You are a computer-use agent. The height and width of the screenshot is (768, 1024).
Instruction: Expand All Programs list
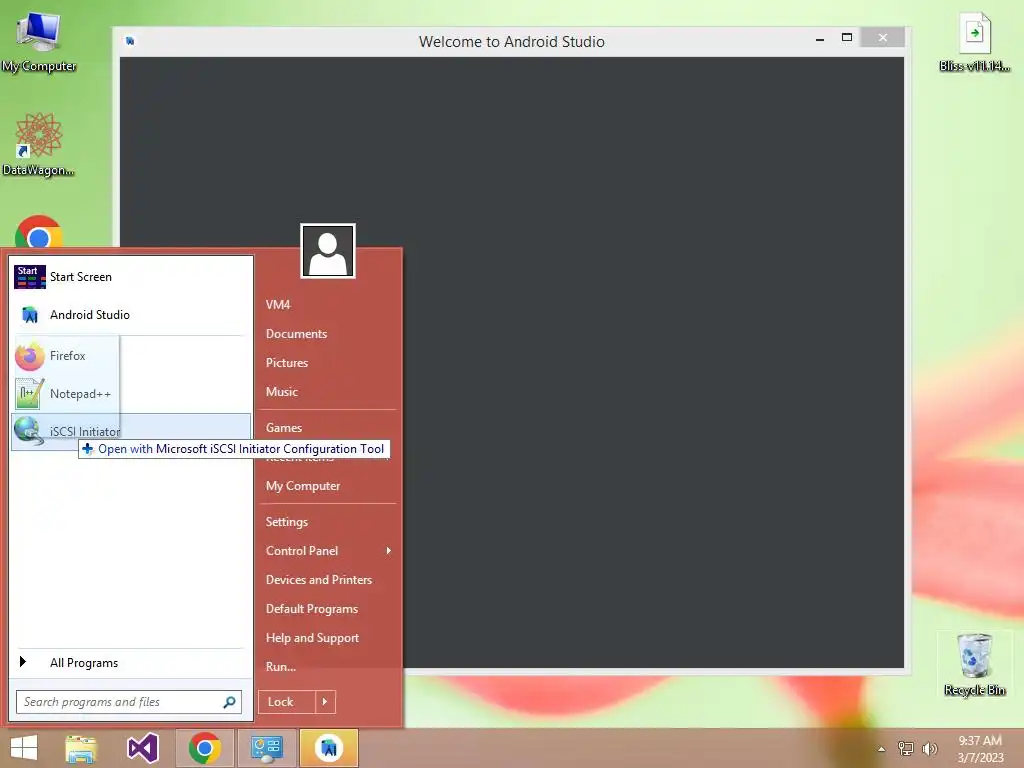click(x=131, y=663)
